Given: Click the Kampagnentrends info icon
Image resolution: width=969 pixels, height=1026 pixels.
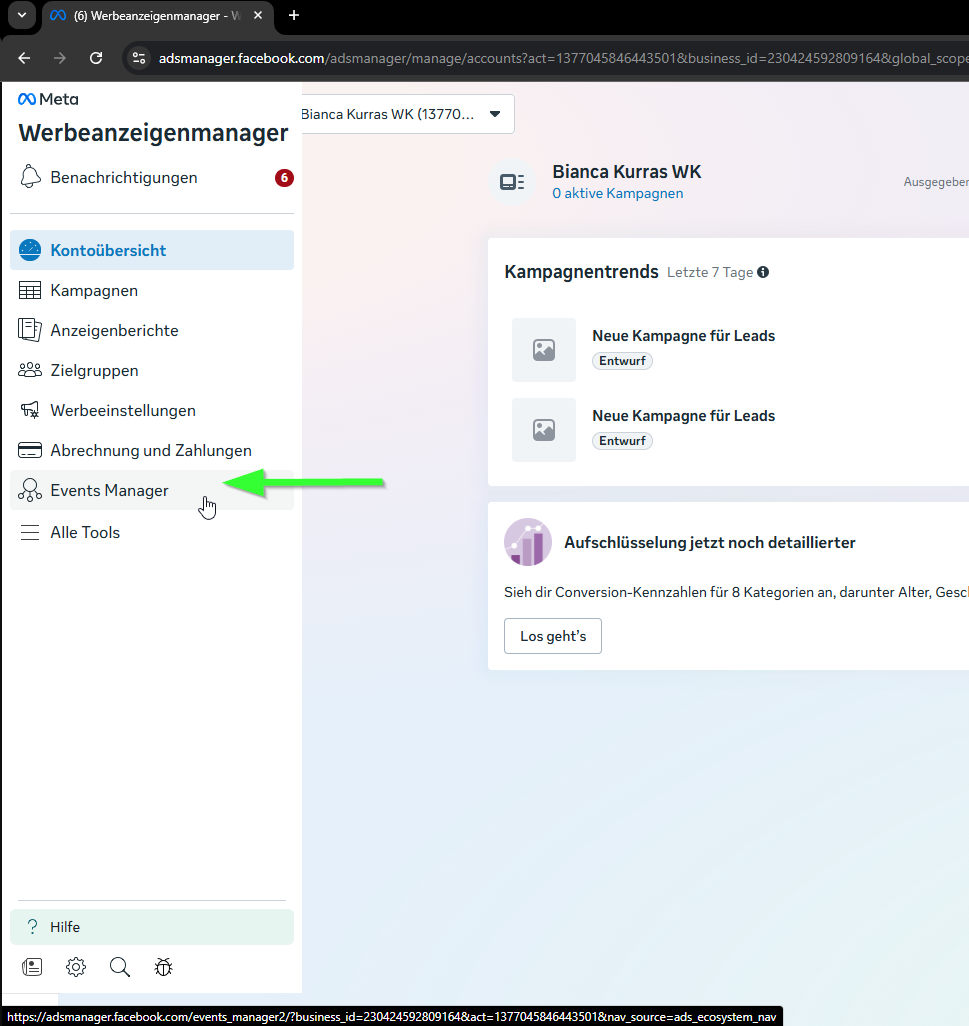Looking at the screenshot, I should pyautogui.click(x=763, y=272).
